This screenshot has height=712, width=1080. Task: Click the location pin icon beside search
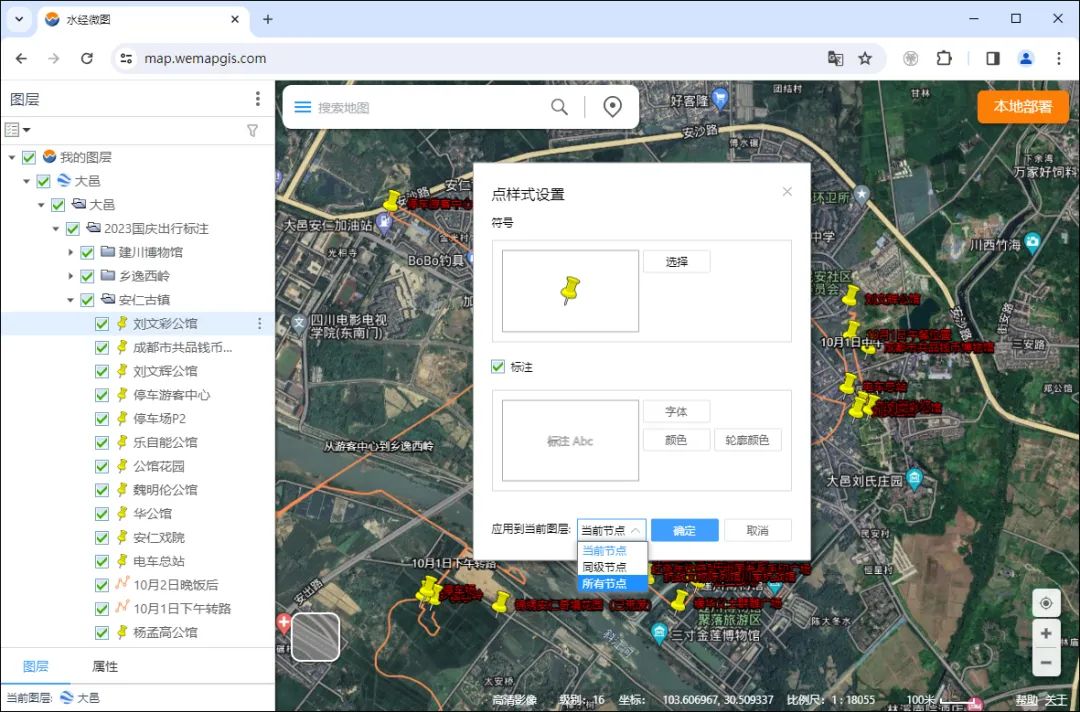coord(613,107)
